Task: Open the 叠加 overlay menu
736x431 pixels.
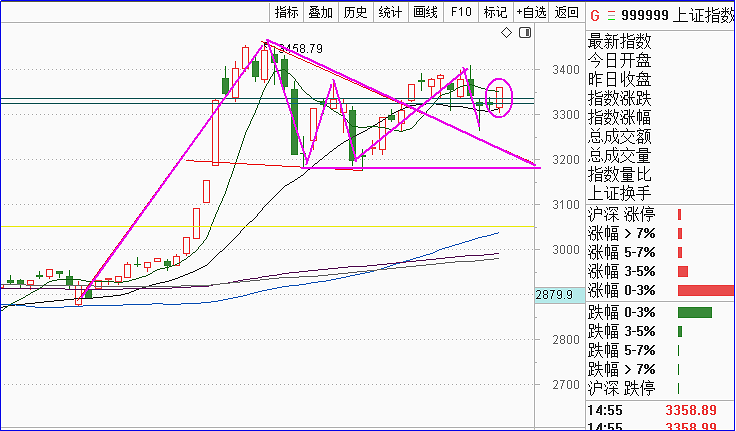Action: click(x=321, y=12)
